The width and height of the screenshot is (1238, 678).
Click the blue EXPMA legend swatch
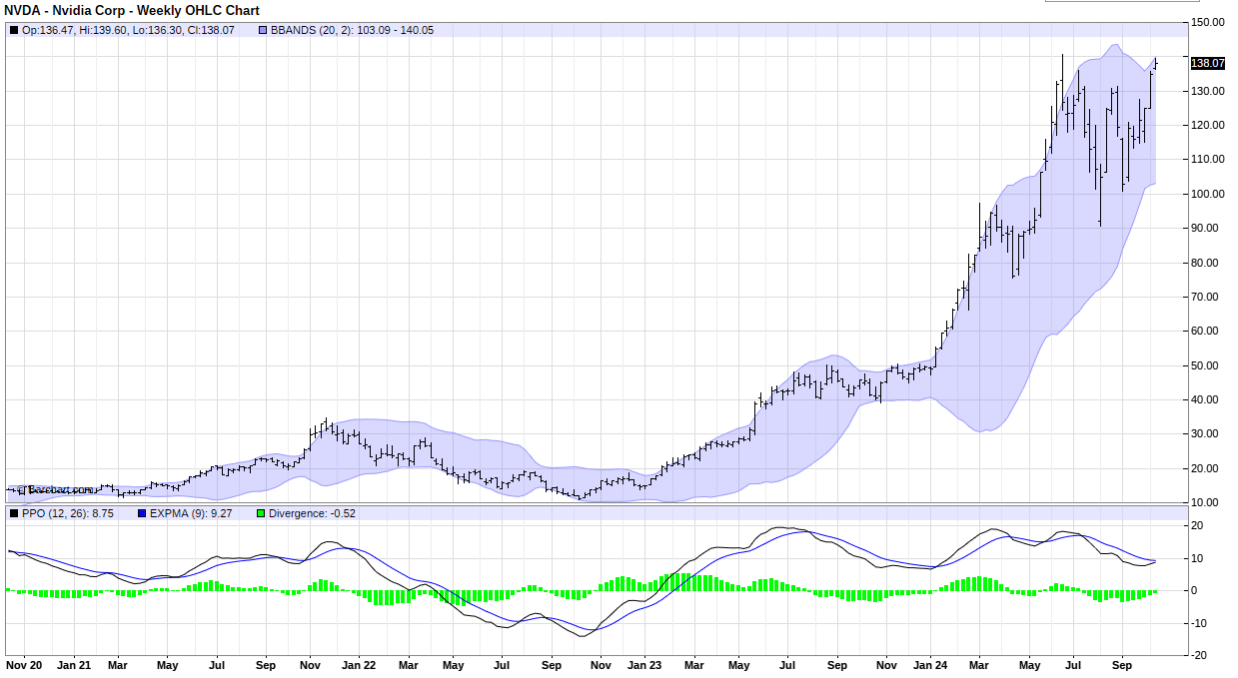tap(140, 513)
